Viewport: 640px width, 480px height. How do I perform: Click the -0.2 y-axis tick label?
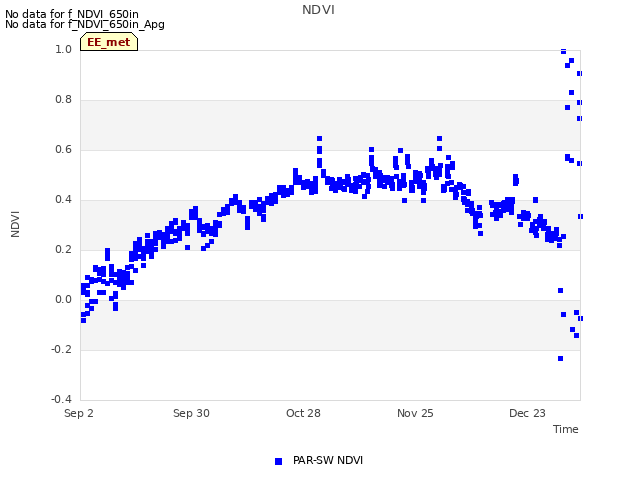(x=61, y=349)
